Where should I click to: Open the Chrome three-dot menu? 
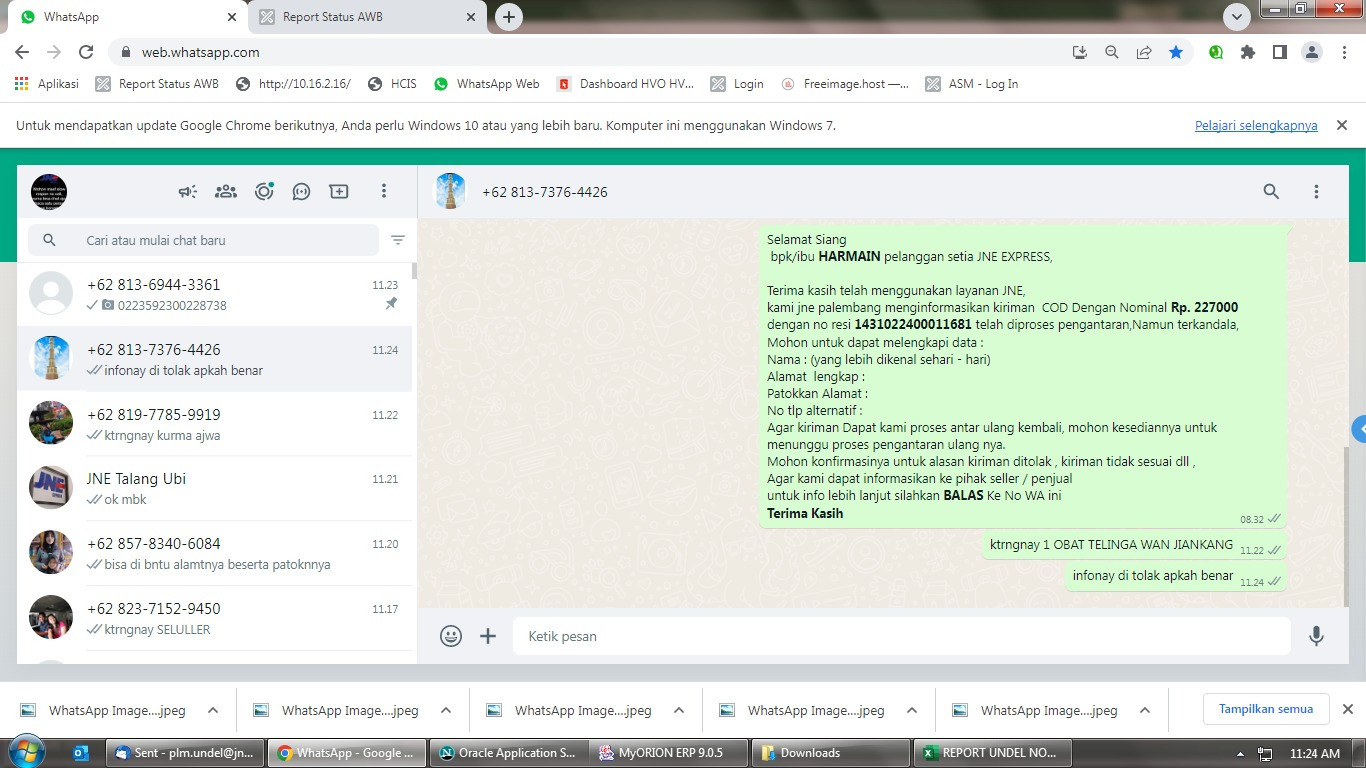click(x=1343, y=52)
